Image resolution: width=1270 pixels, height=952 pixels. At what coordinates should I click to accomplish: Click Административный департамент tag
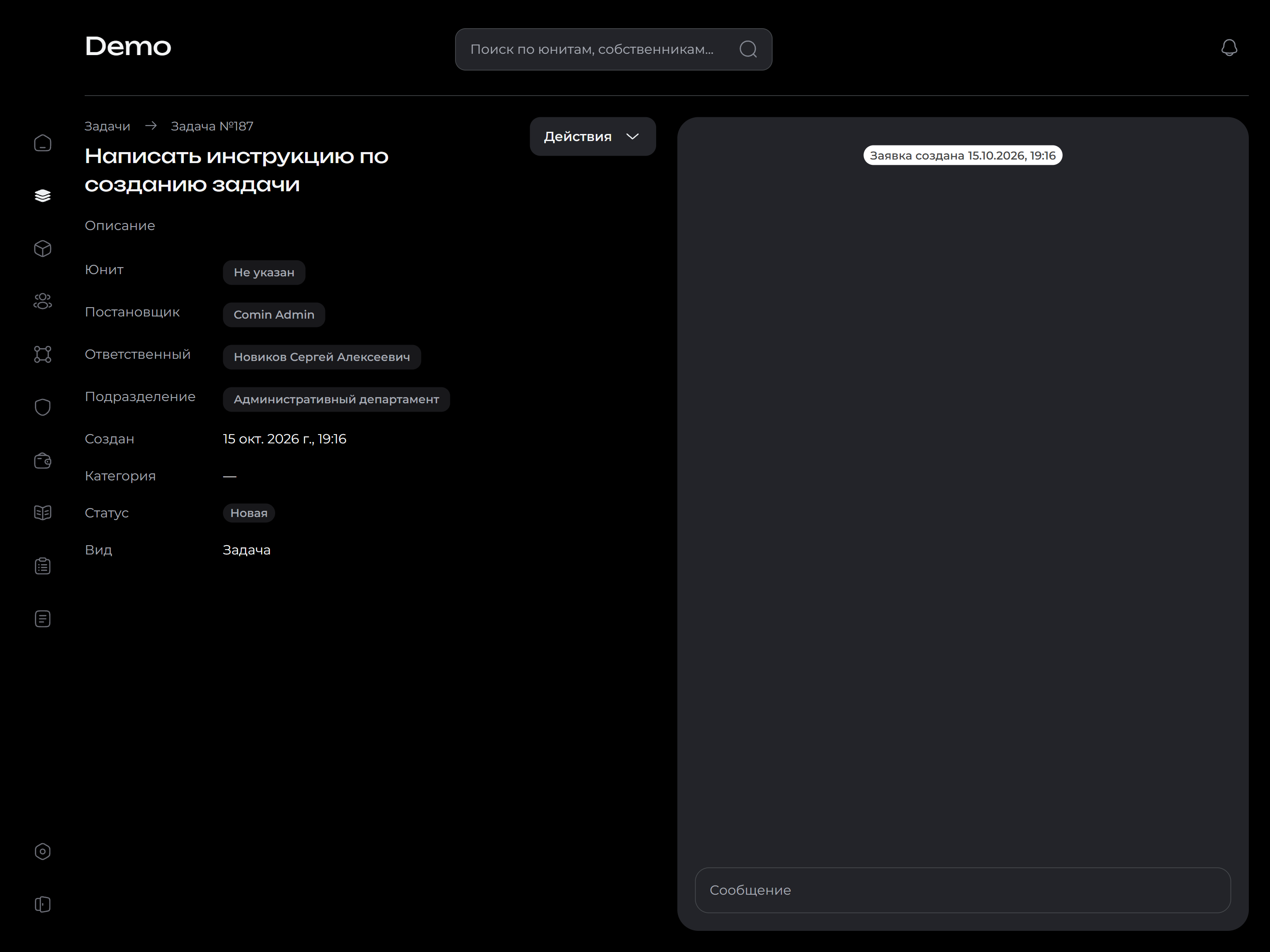click(x=336, y=399)
